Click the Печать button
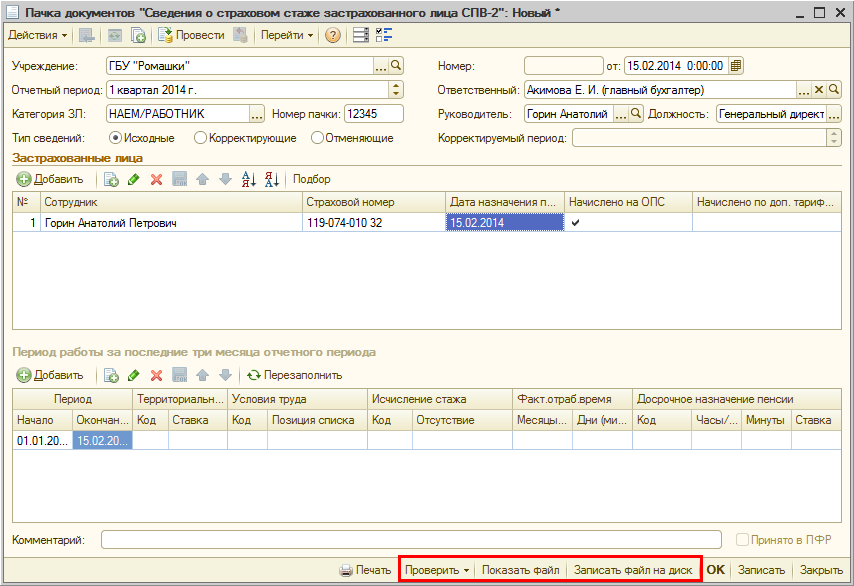 (x=365, y=570)
